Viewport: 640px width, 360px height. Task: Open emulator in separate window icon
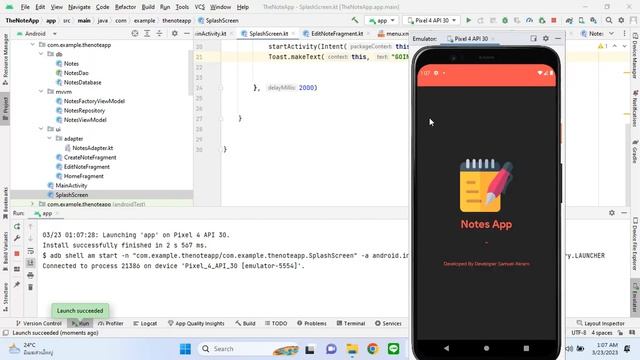click(533, 38)
